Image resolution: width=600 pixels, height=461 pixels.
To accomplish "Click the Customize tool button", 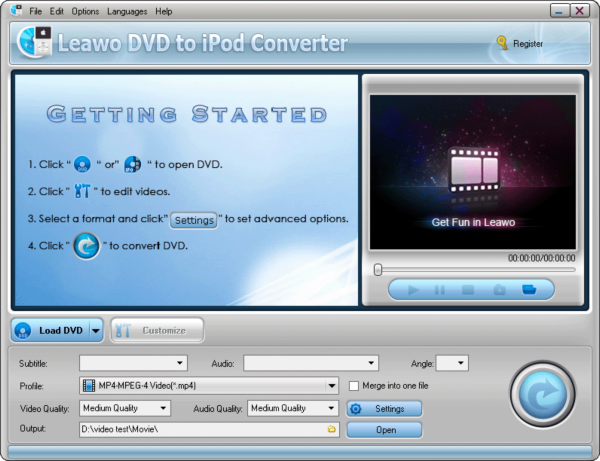I will (x=157, y=330).
